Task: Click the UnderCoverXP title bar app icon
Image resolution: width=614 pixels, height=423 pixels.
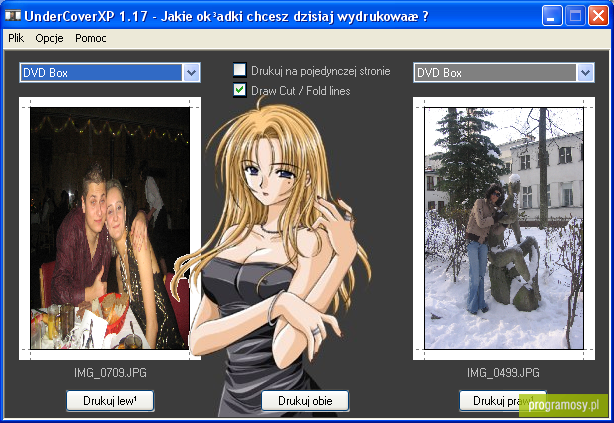Action: pos(13,16)
